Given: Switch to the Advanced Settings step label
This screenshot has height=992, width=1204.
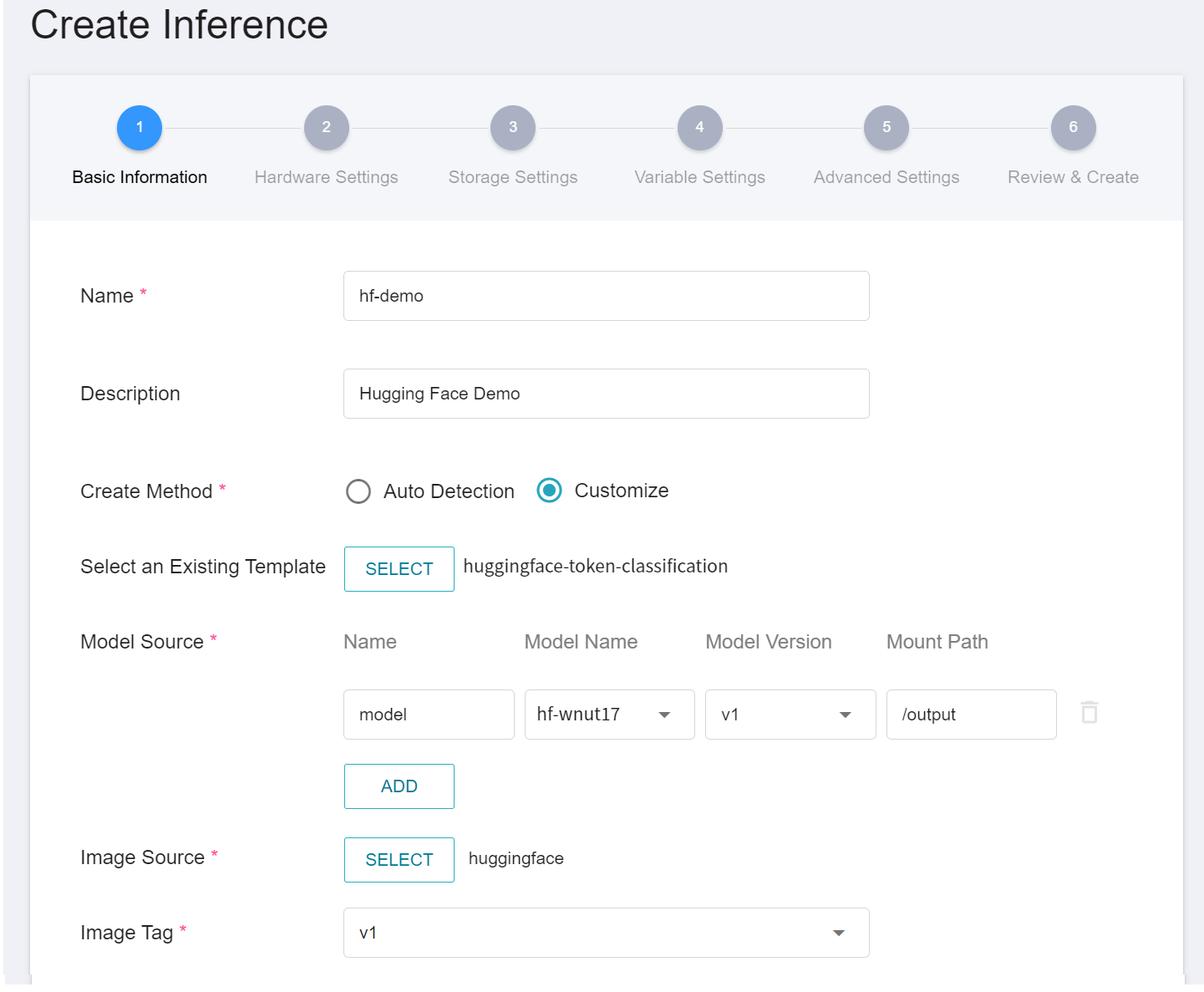Looking at the screenshot, I should [886, 177].
